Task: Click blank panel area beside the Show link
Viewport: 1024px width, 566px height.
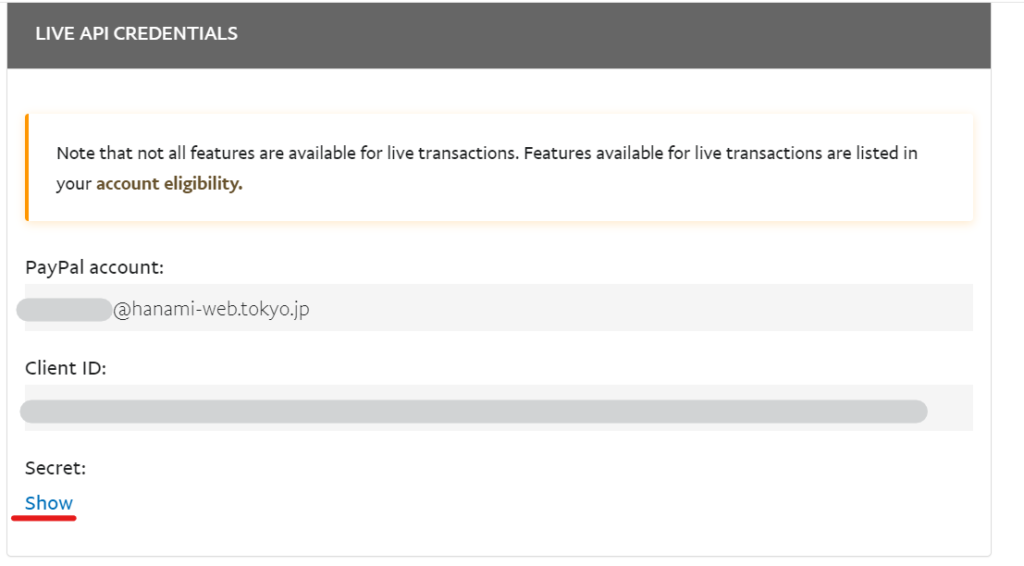Action: [522, 503]
